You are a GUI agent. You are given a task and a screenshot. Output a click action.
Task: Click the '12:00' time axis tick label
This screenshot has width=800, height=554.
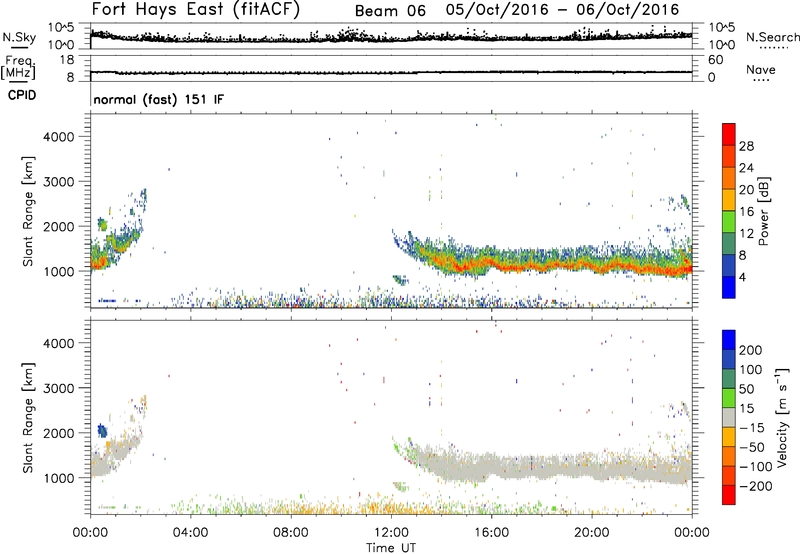391,533
